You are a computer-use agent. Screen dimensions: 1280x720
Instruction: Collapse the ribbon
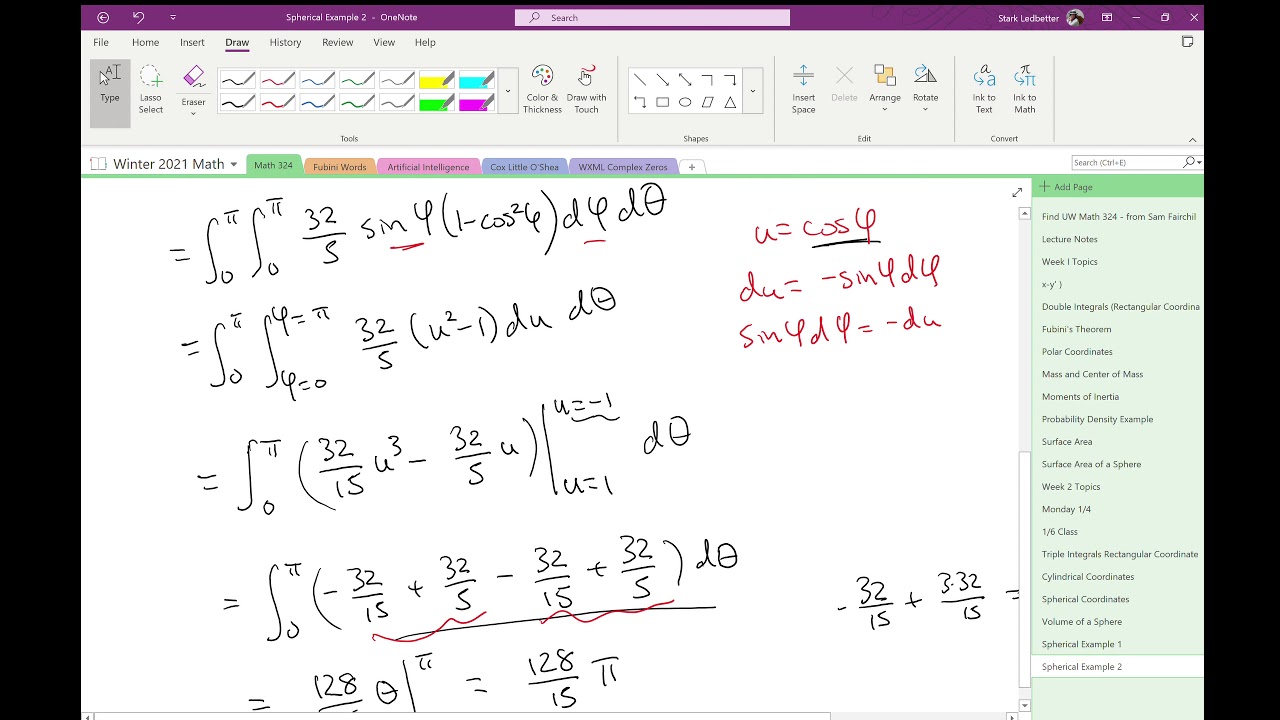pyautogui.click(x=1192, y=140)
